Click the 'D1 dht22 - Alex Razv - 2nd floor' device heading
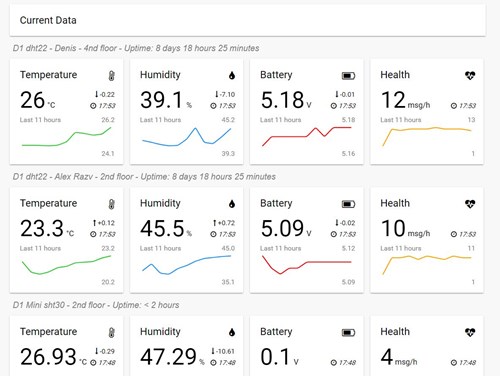500x376 pixels. point(73,176)
